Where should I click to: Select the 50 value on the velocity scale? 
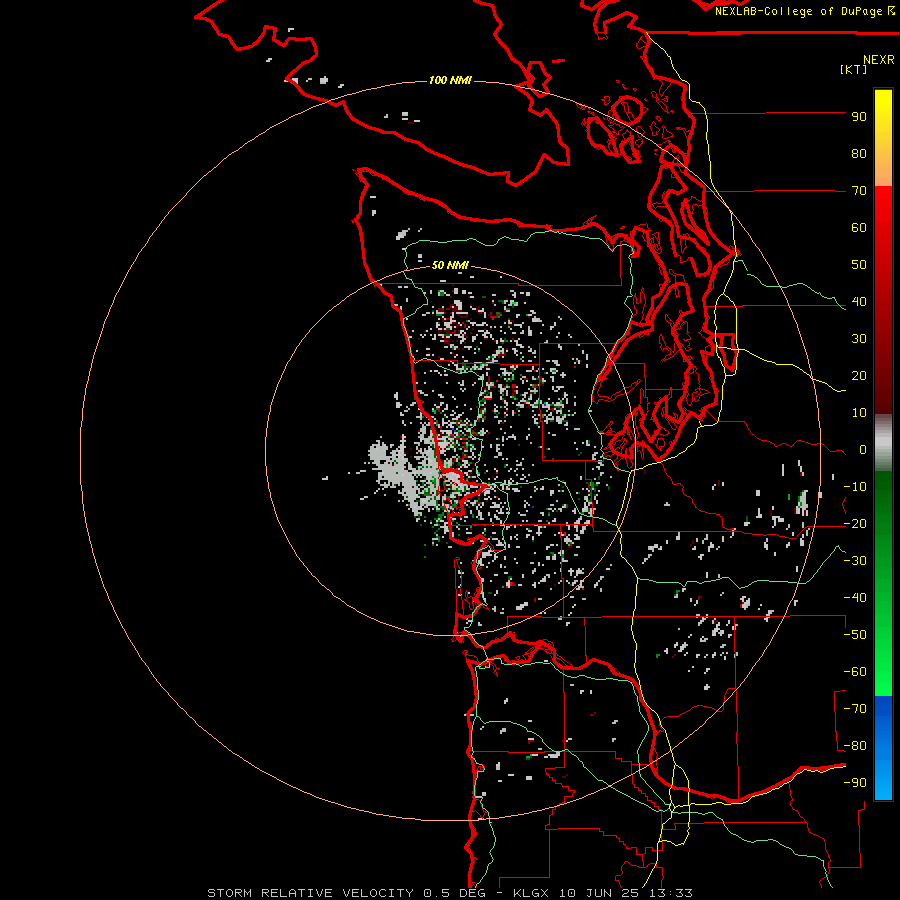(x=859, y=265)
